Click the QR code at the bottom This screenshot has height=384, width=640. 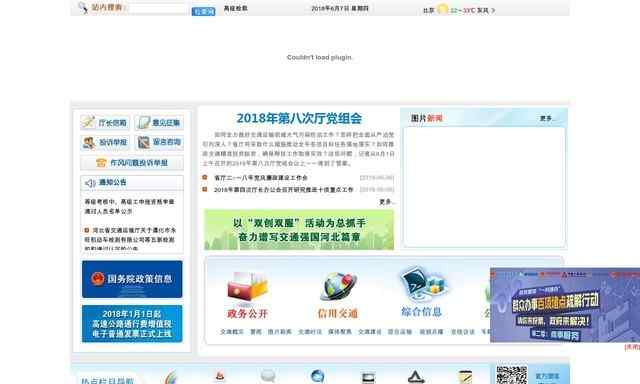[x=511, y=375]
